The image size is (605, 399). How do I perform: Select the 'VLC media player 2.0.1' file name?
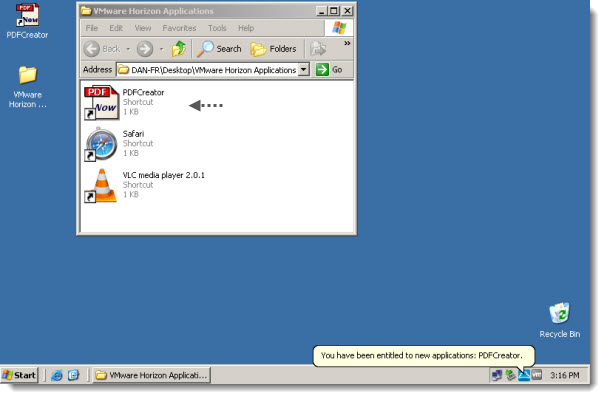164,175
